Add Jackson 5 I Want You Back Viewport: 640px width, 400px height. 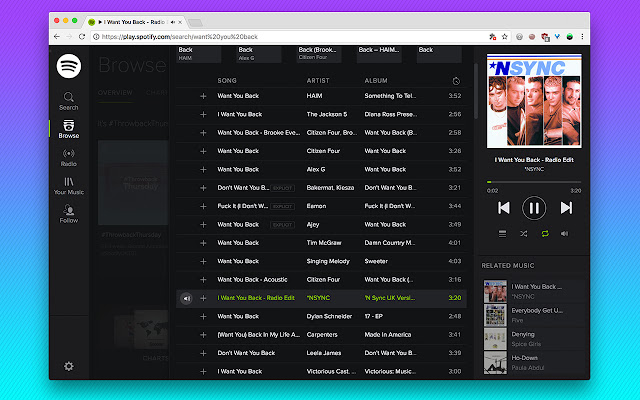(203, 114)
